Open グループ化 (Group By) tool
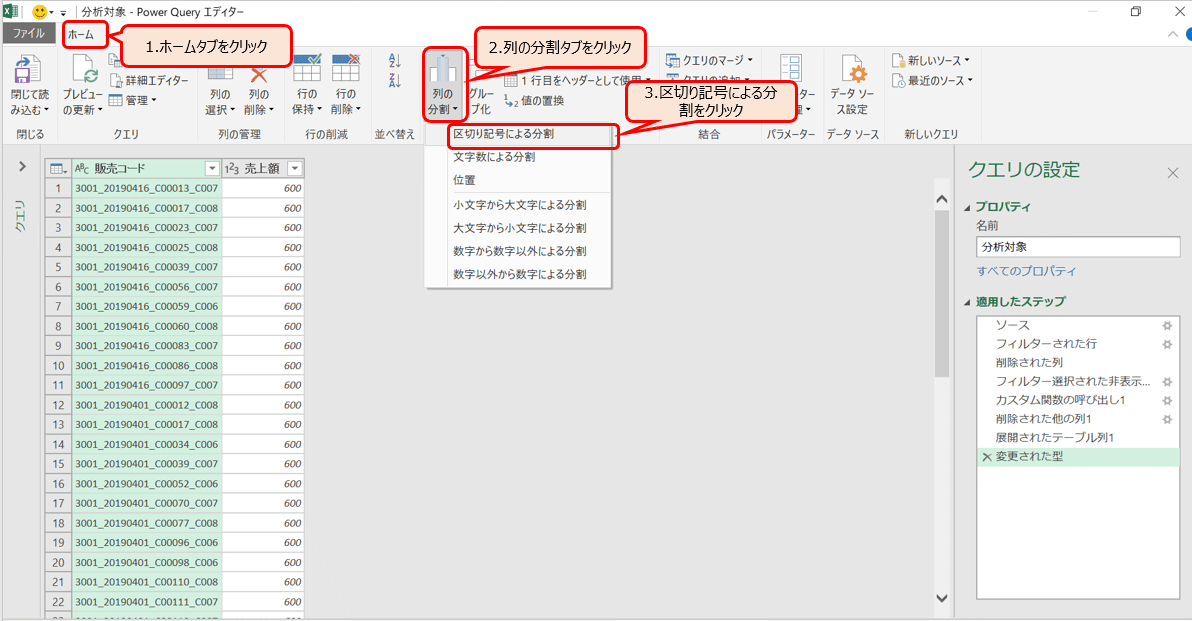The height and width of the screenshot is (621, 1192). pyautogui.click(x=481, y=95)
